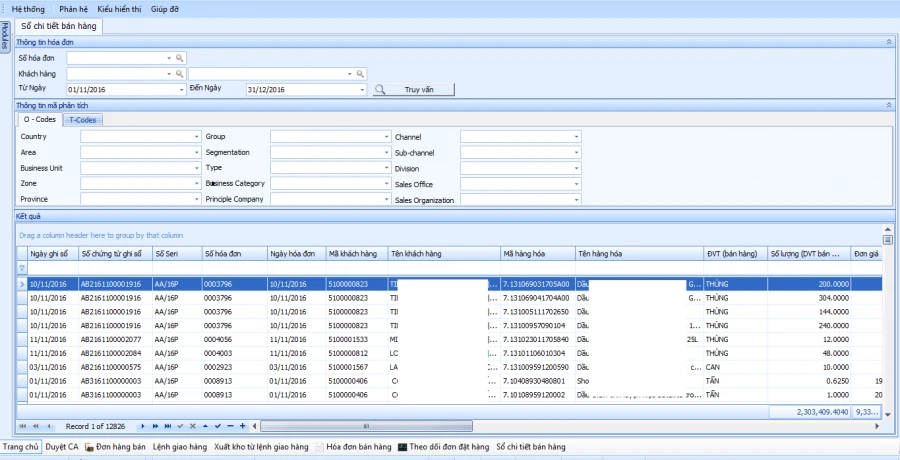The width and height of the screenshot is (900, 460).
Task: Click the vertical scrollbar down arrow
Action: tap(888, 414)
